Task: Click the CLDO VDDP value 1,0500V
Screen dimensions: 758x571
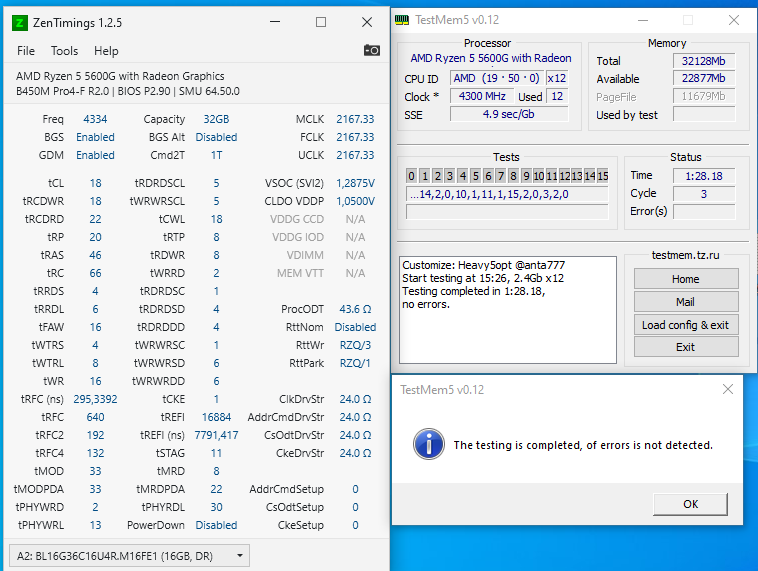Action: click(x=355, y=201)
